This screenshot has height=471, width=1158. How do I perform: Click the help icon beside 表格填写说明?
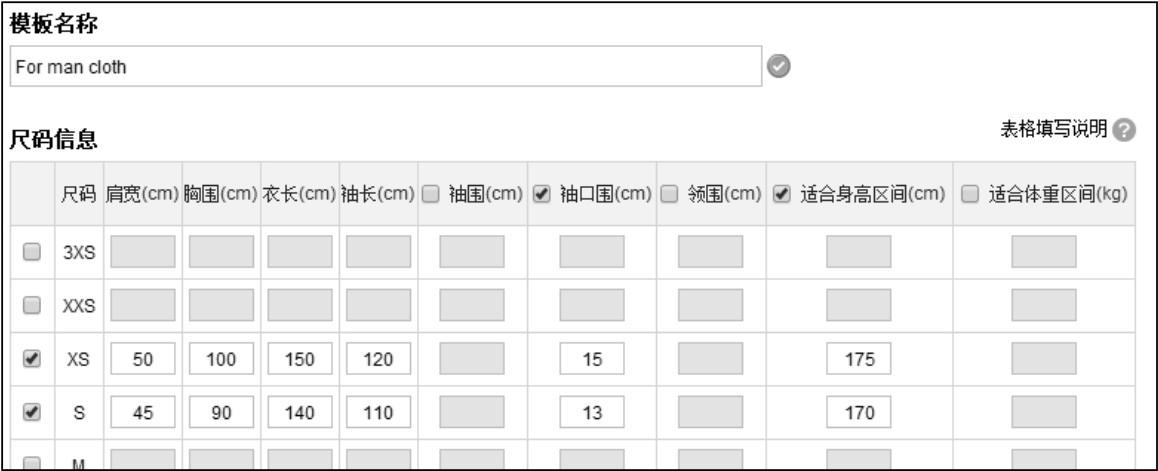tap(1124, 131)
